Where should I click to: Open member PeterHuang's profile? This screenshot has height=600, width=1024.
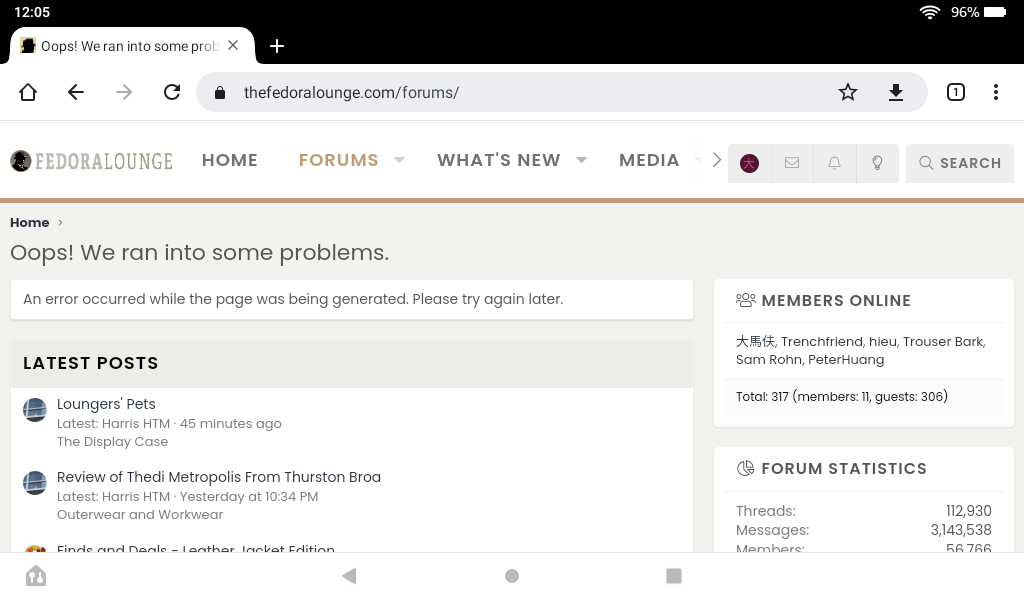(846, 360)
